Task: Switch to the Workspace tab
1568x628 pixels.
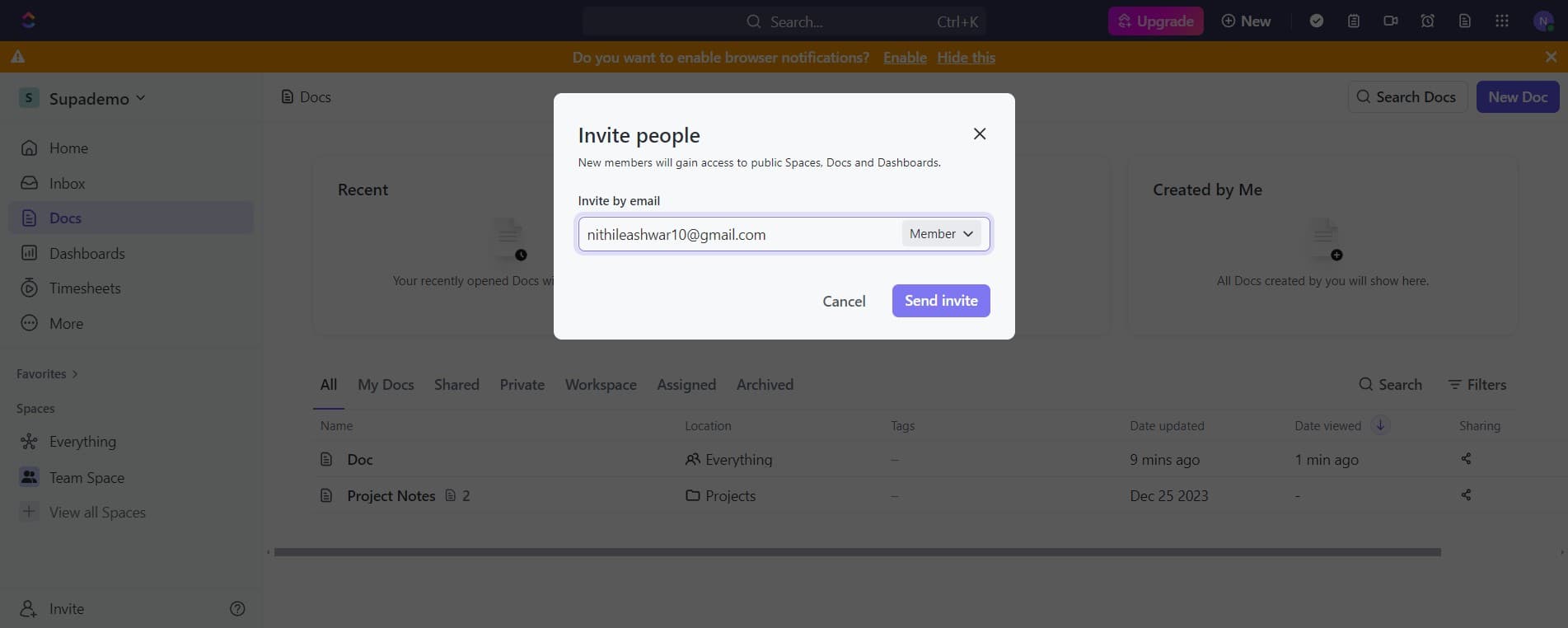Action: pos(601,384)
